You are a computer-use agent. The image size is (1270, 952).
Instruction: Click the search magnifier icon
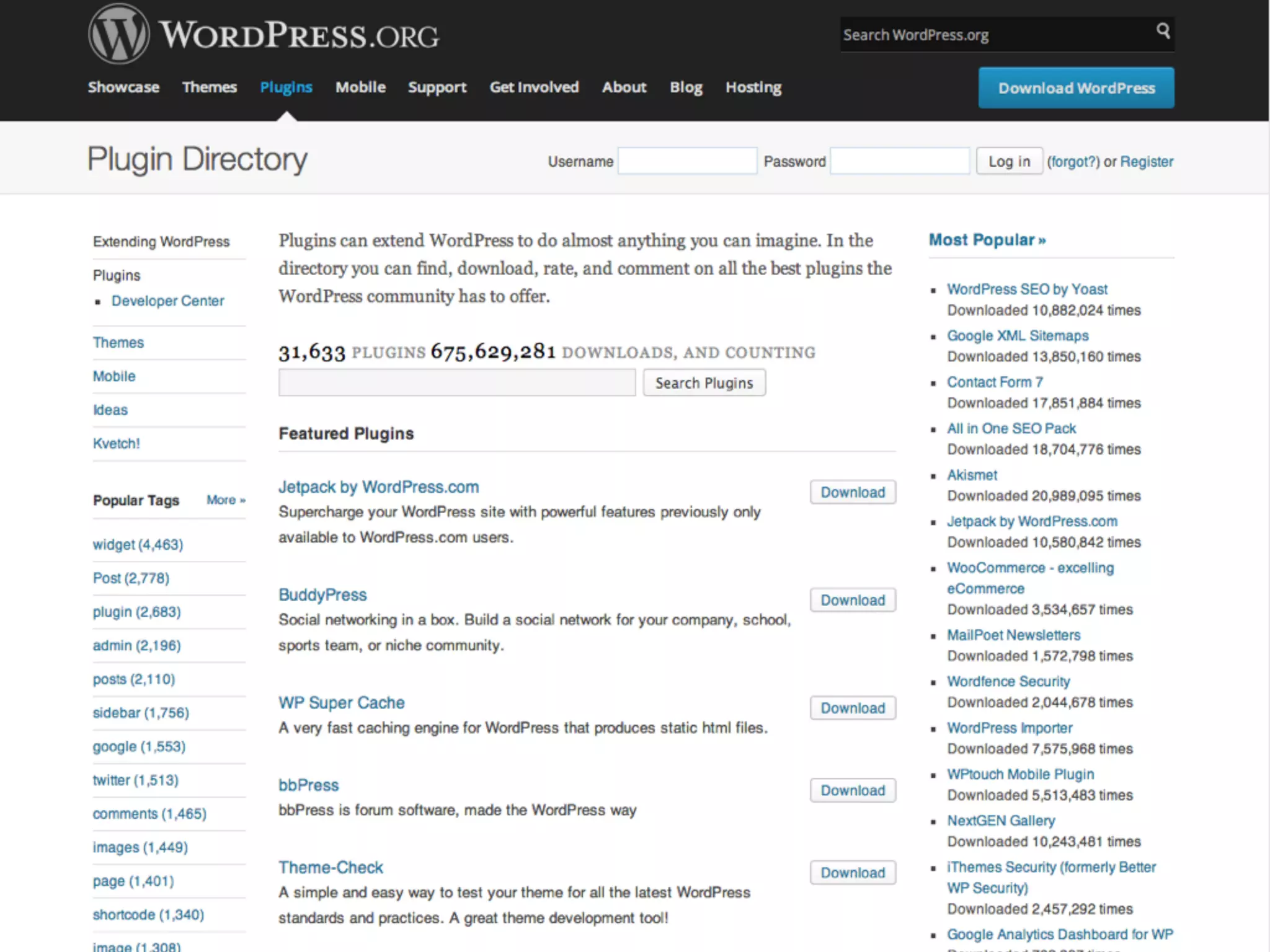coord(1163,31)
